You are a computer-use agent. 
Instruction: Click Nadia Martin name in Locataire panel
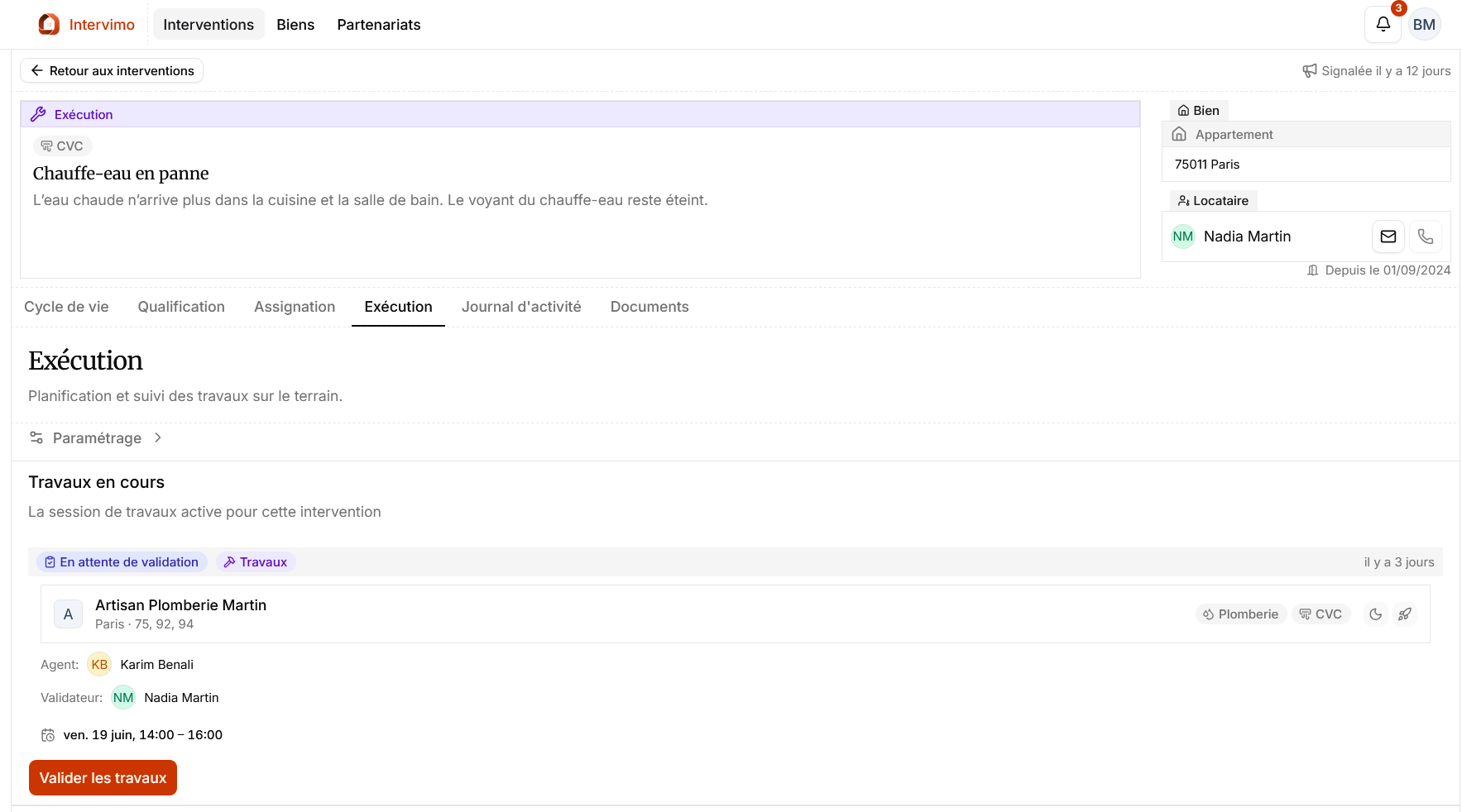(1247, 236)
